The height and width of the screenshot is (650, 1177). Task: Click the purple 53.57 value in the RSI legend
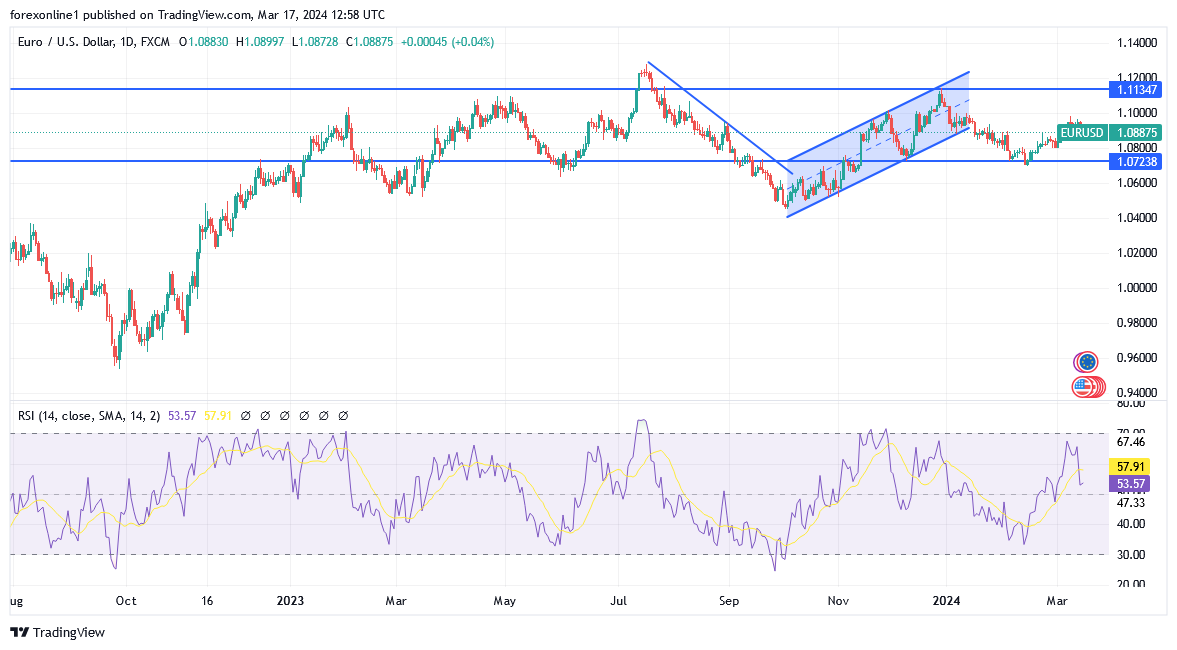click(x=182, y=415)
